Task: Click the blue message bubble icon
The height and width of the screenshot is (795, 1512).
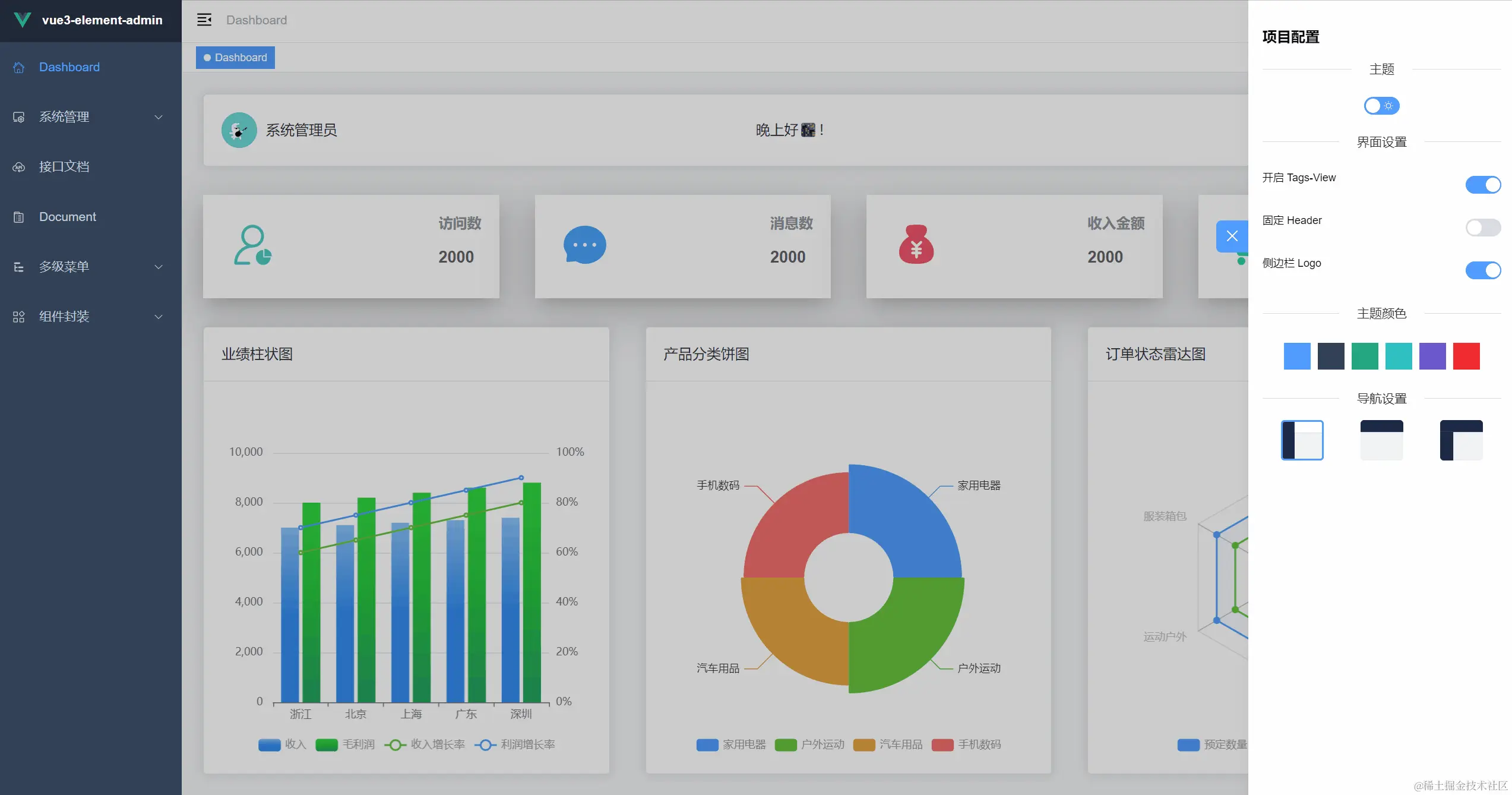Action: [x=584, y=245]
